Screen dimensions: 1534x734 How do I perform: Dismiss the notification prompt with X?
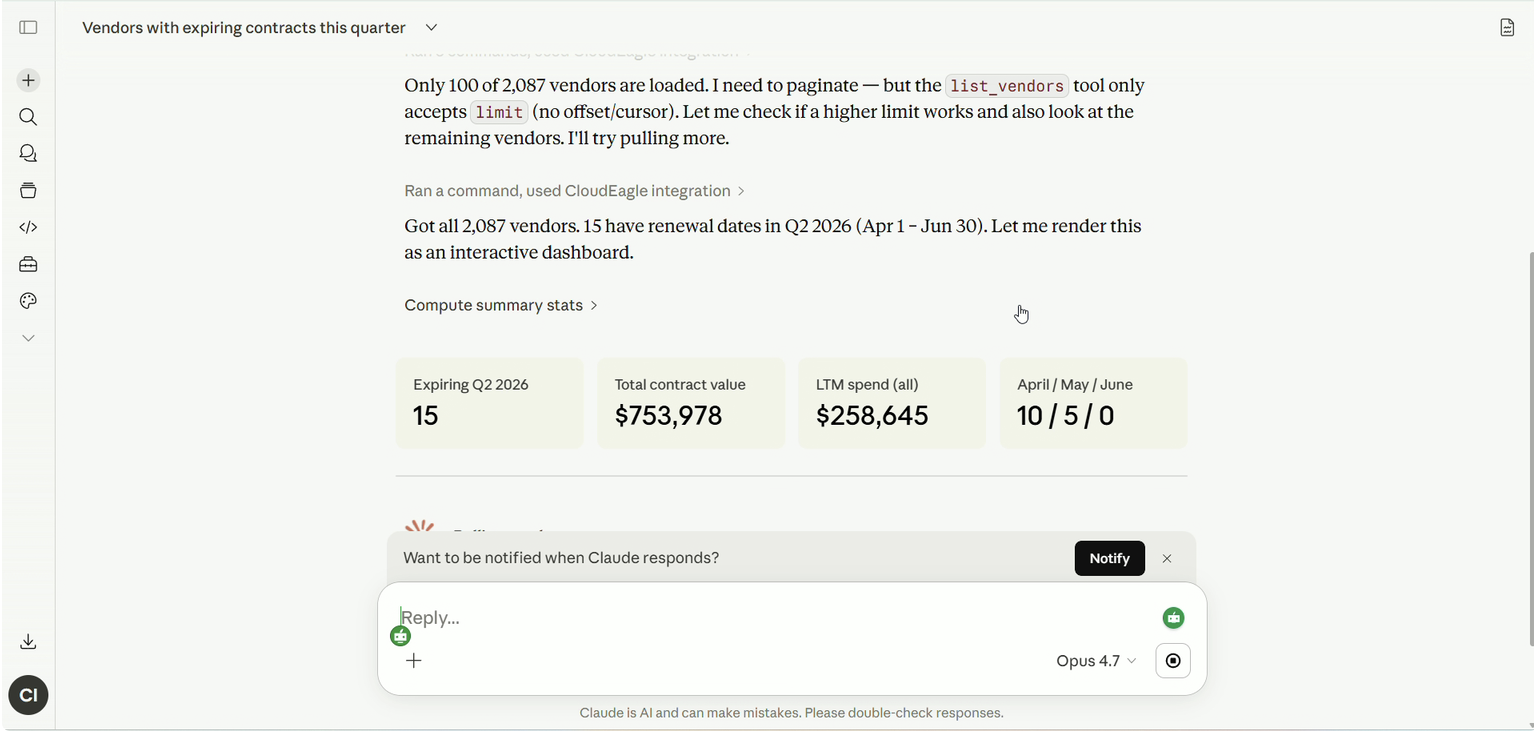(1167, 558)
